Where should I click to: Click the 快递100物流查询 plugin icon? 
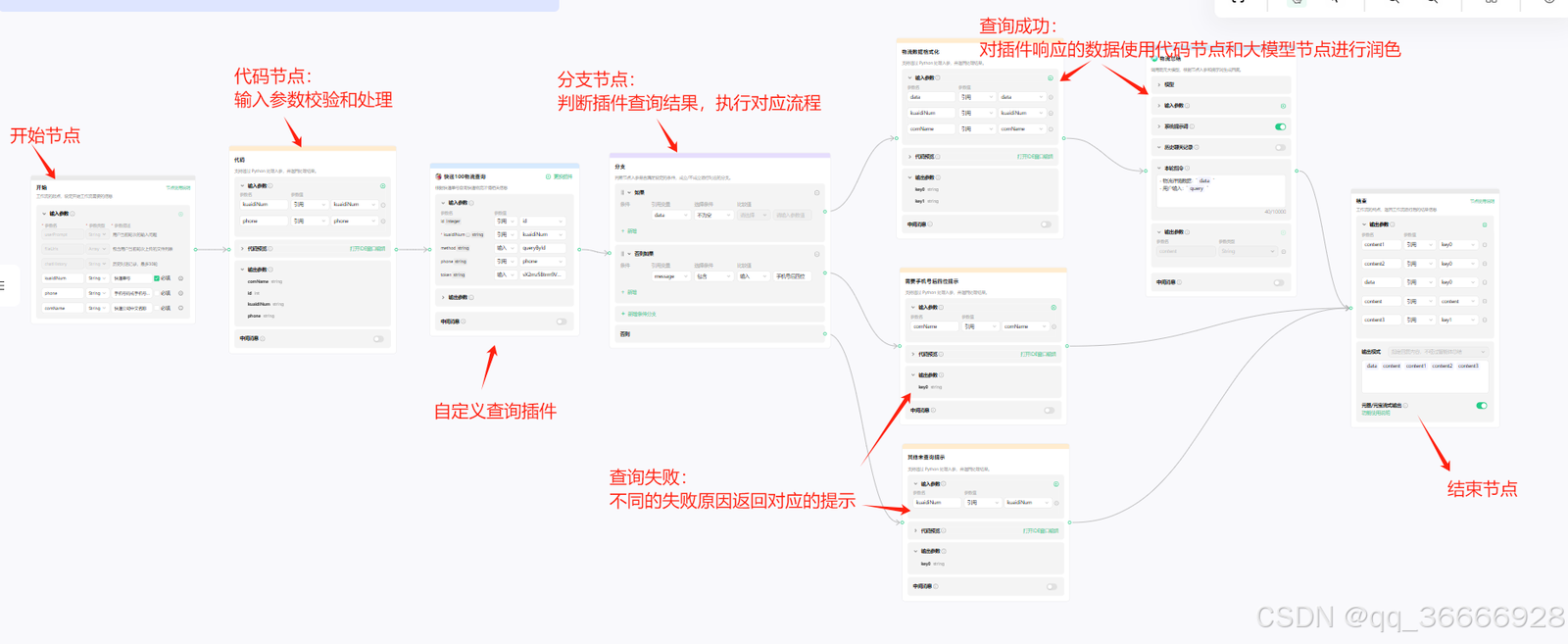[x=438, y=176]
